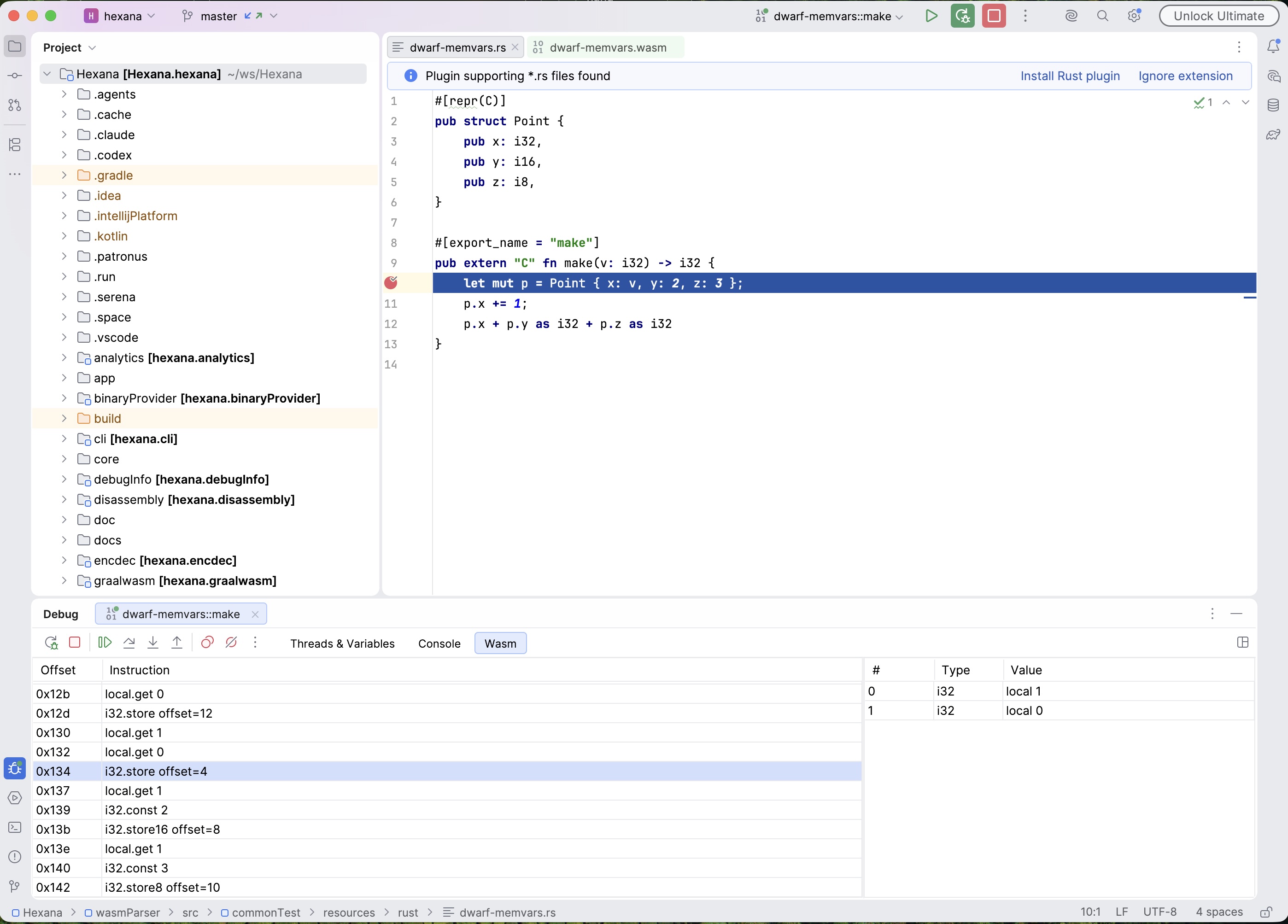Step out in debugger
Viewport: 1288px width, 924px height.
(176, 642)
